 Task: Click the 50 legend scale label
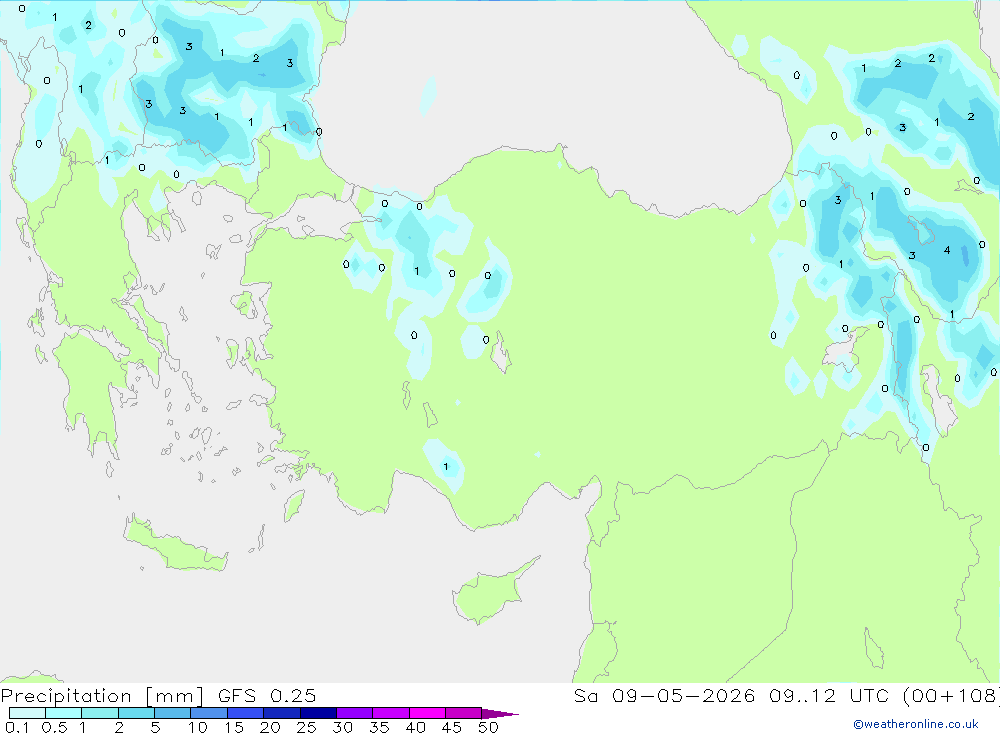point(488,727)
